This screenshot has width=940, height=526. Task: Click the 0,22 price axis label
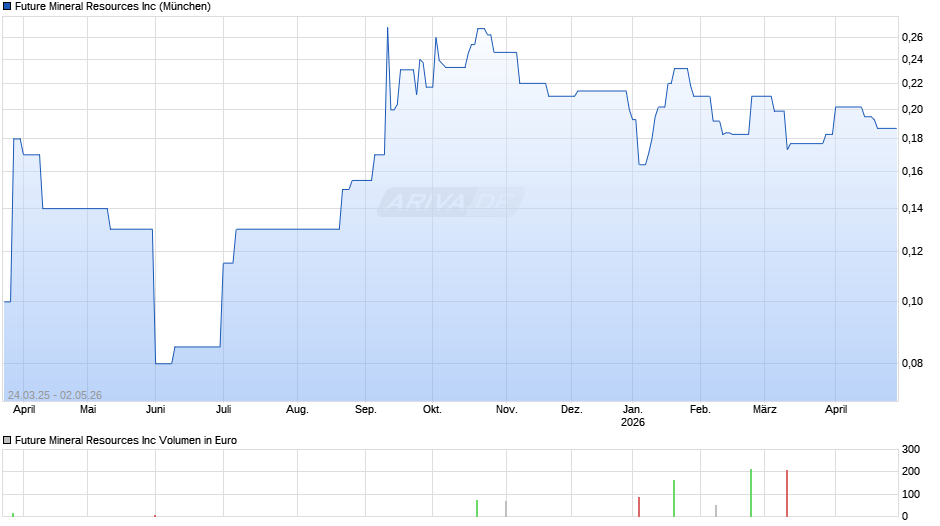[x=912, y=83]
